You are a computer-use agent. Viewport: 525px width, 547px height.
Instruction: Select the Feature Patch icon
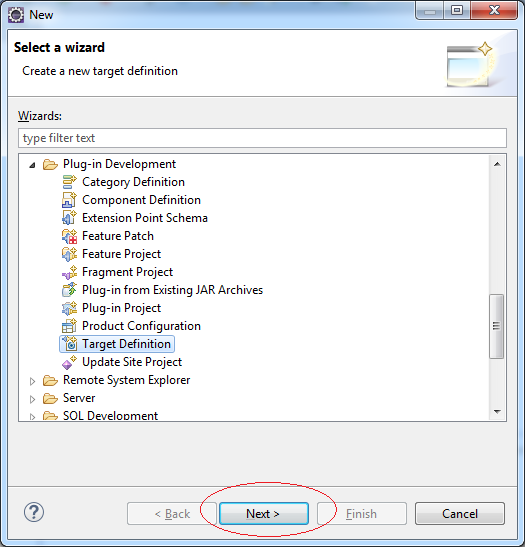(69, 236)
